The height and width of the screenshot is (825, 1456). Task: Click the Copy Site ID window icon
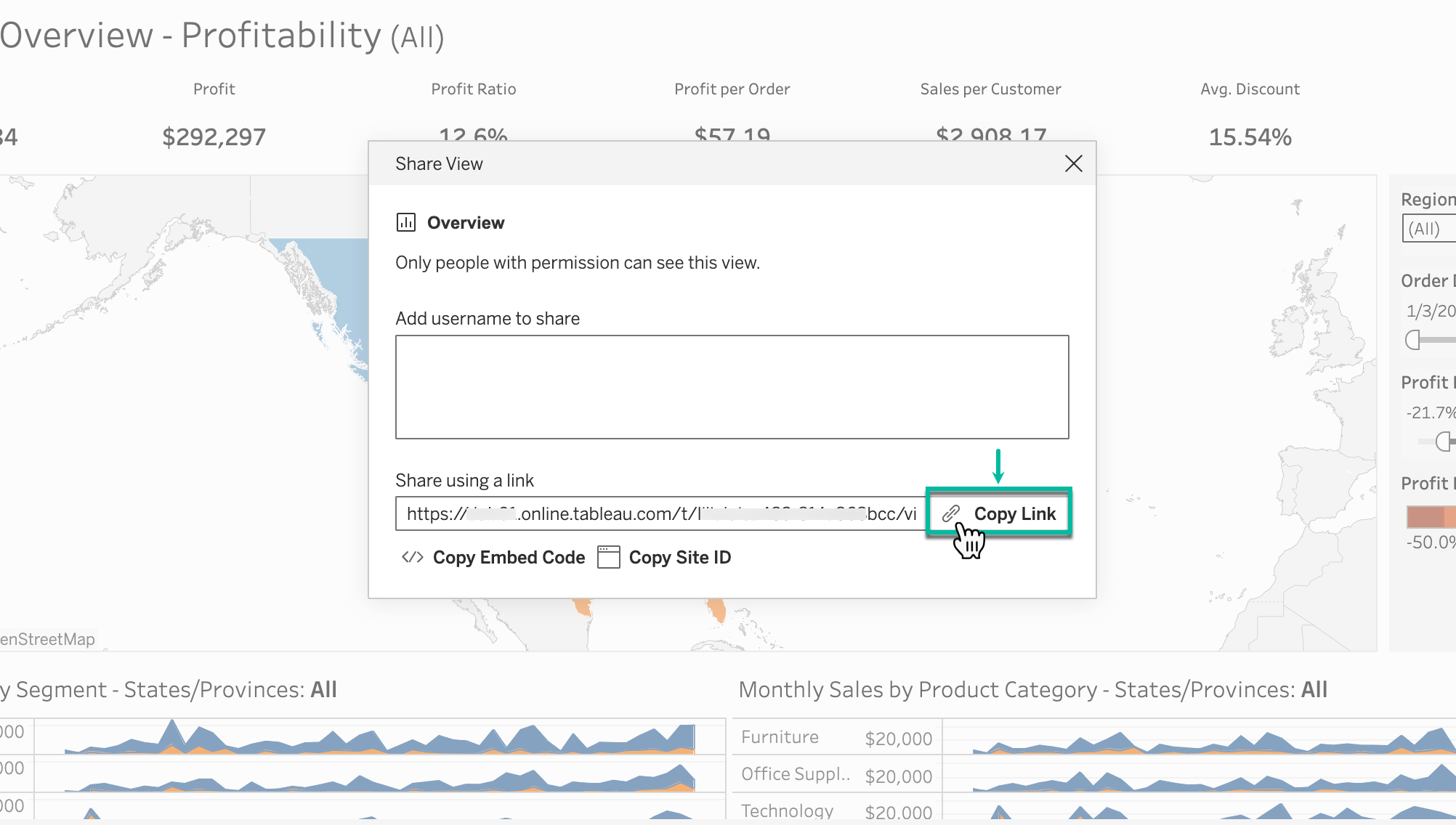[607, 557]
